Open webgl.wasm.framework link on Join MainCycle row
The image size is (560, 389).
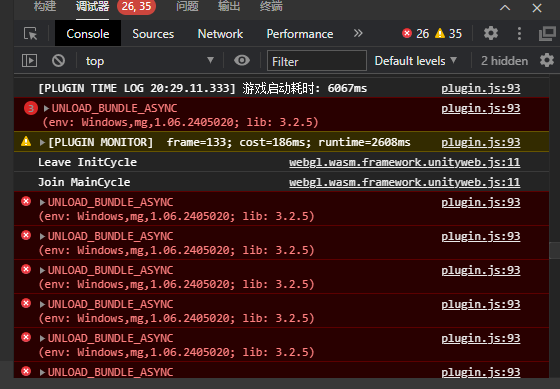point(405,182)
